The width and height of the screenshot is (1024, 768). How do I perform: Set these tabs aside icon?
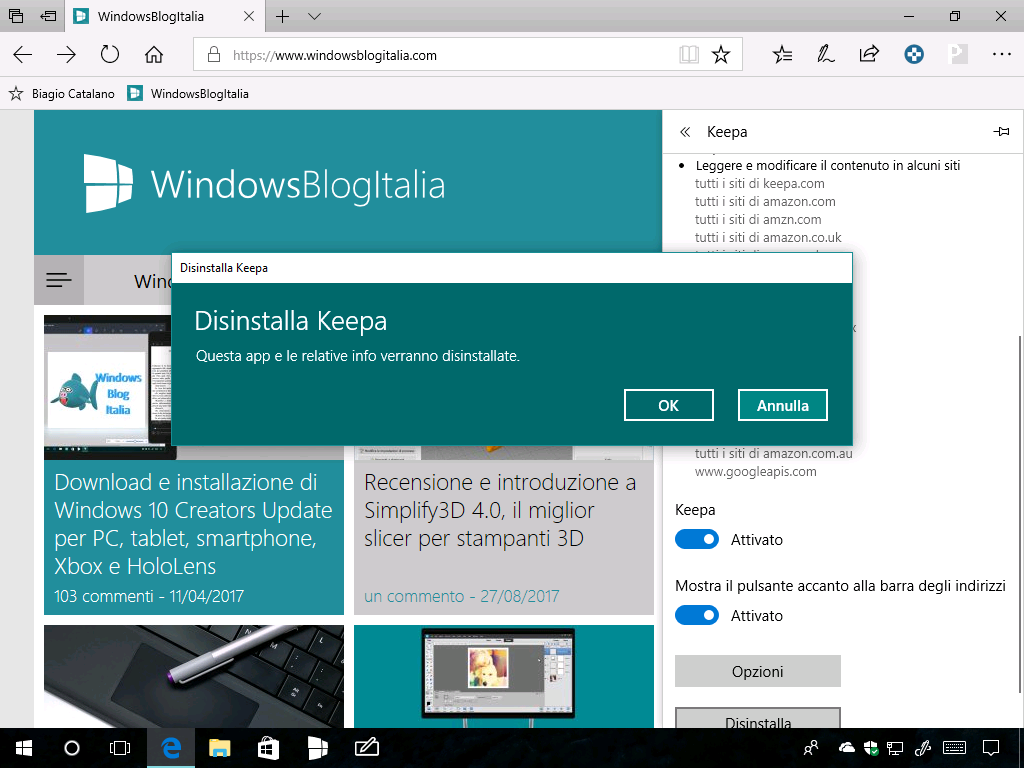48,16
